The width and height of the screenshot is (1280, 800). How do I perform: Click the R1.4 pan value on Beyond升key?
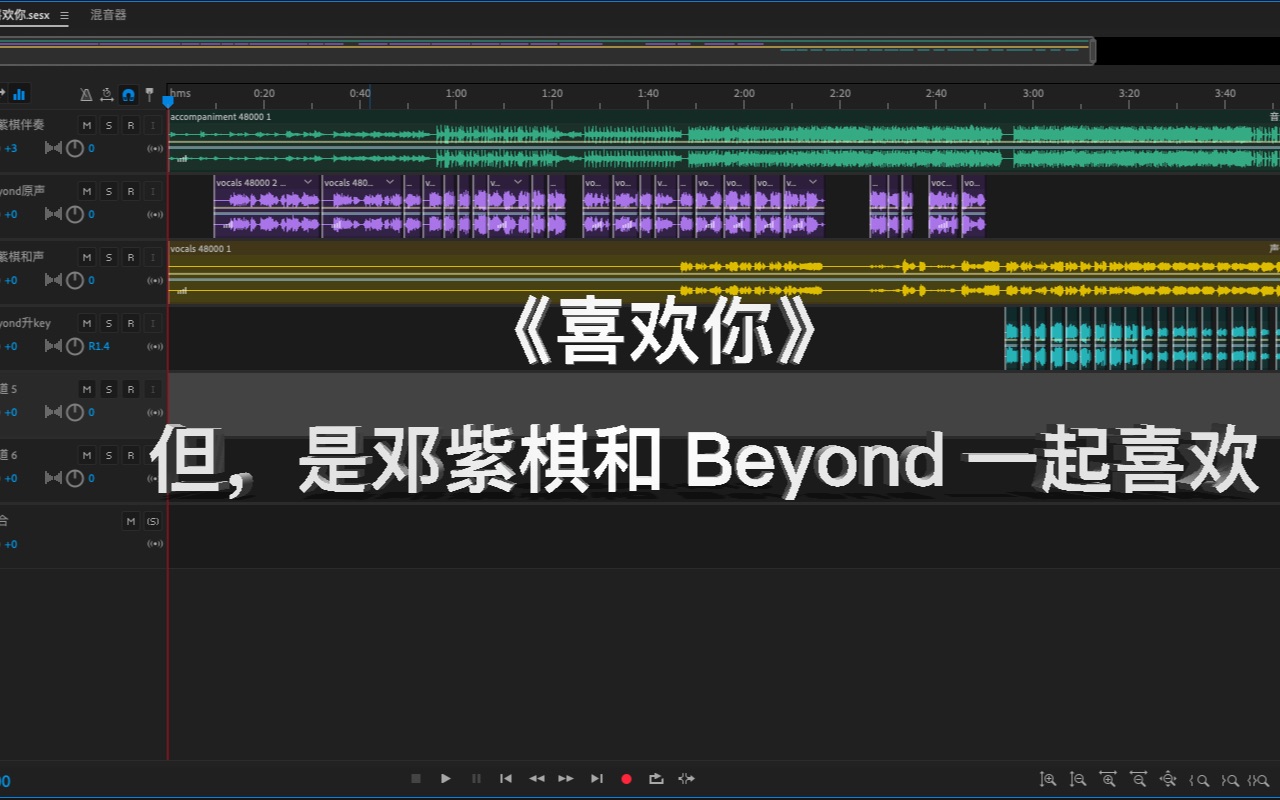[x=99, y=346]
